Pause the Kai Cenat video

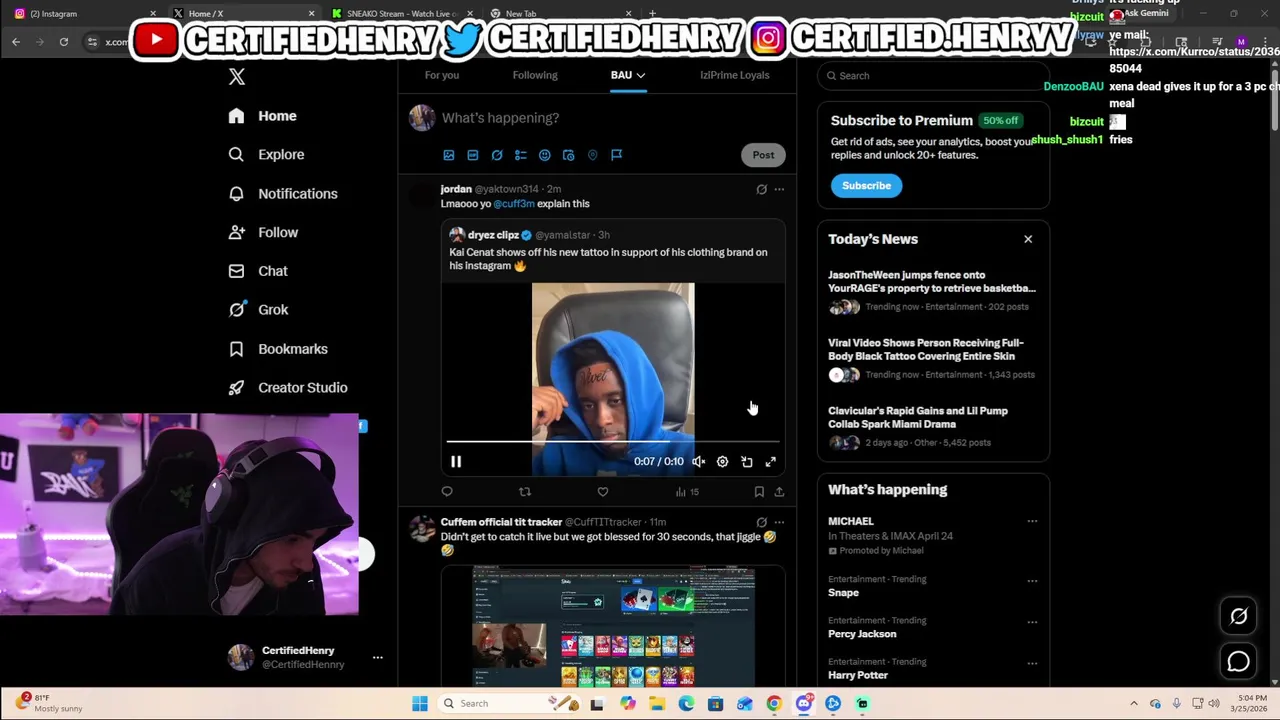click(x=456, y=462)
